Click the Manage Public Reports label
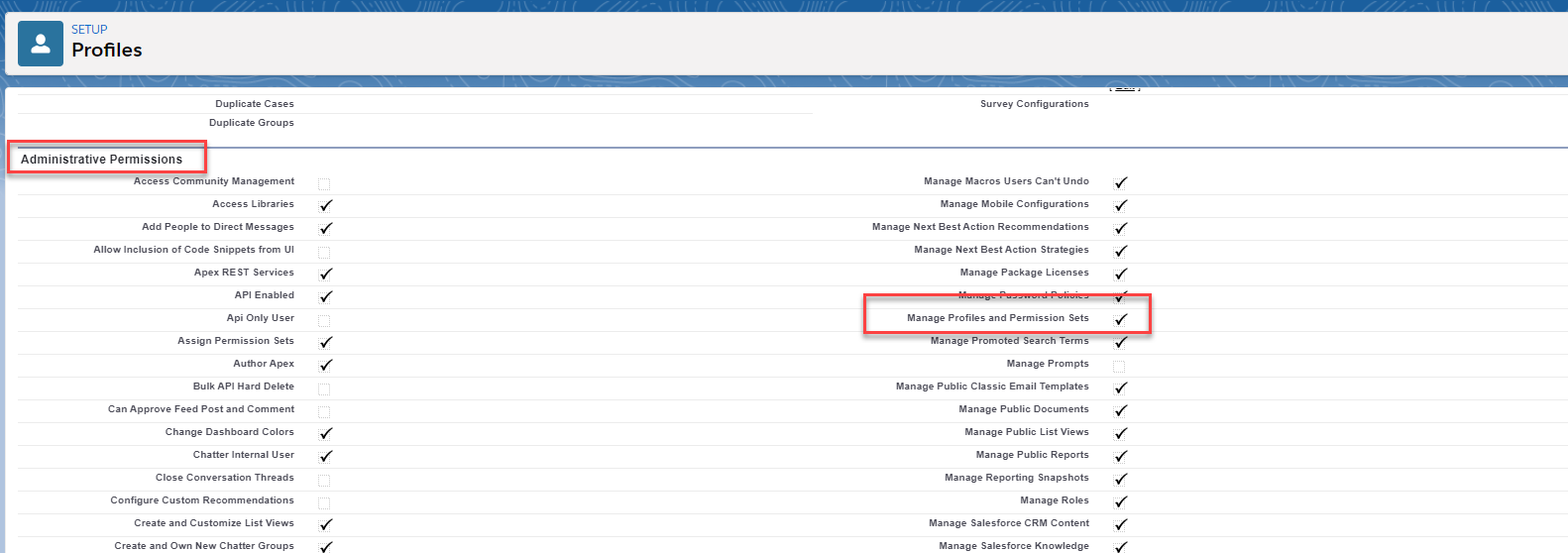This screenshot has width=1568, height=553. [1033, 454]
